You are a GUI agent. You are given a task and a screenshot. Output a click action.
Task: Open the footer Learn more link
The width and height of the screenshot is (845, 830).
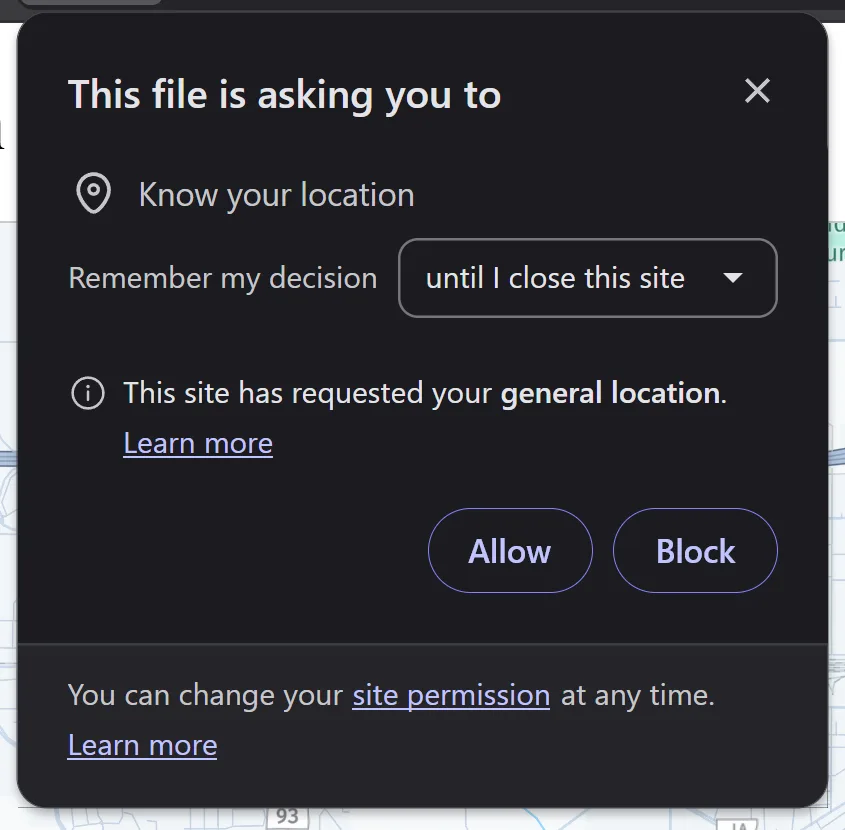click(x=142, y=745)
